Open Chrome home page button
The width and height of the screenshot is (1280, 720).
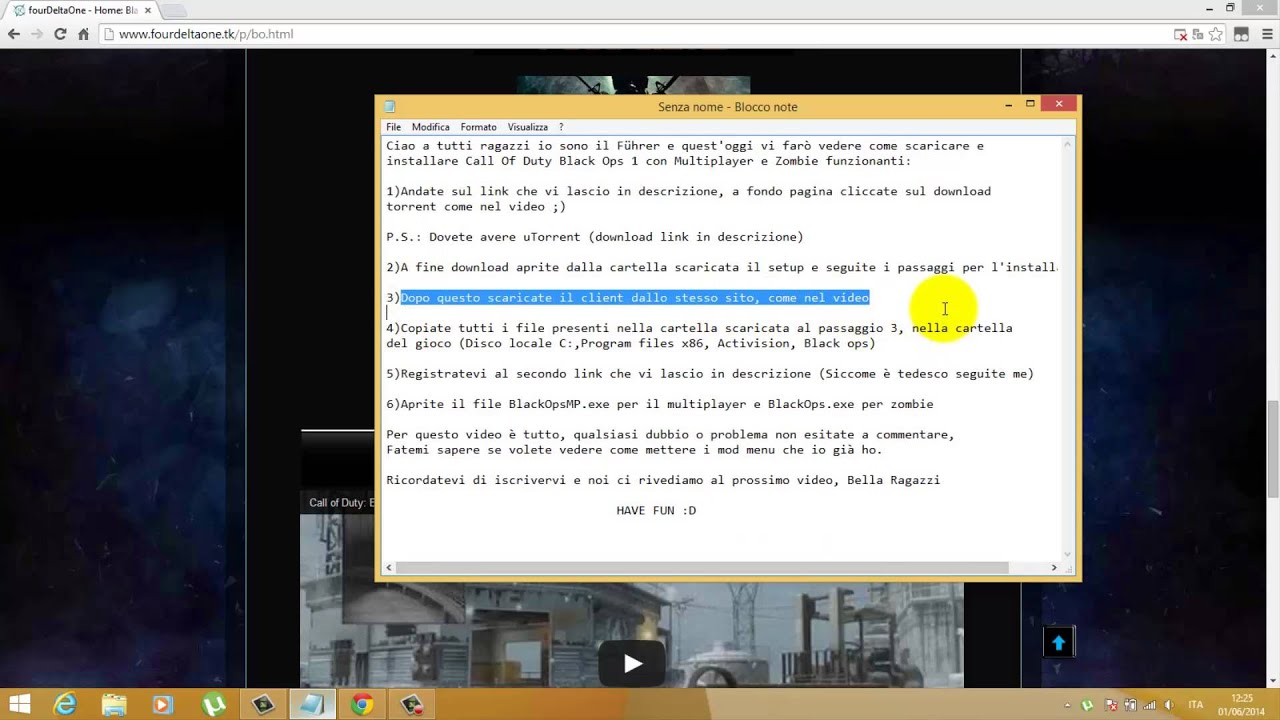[83, 34]
